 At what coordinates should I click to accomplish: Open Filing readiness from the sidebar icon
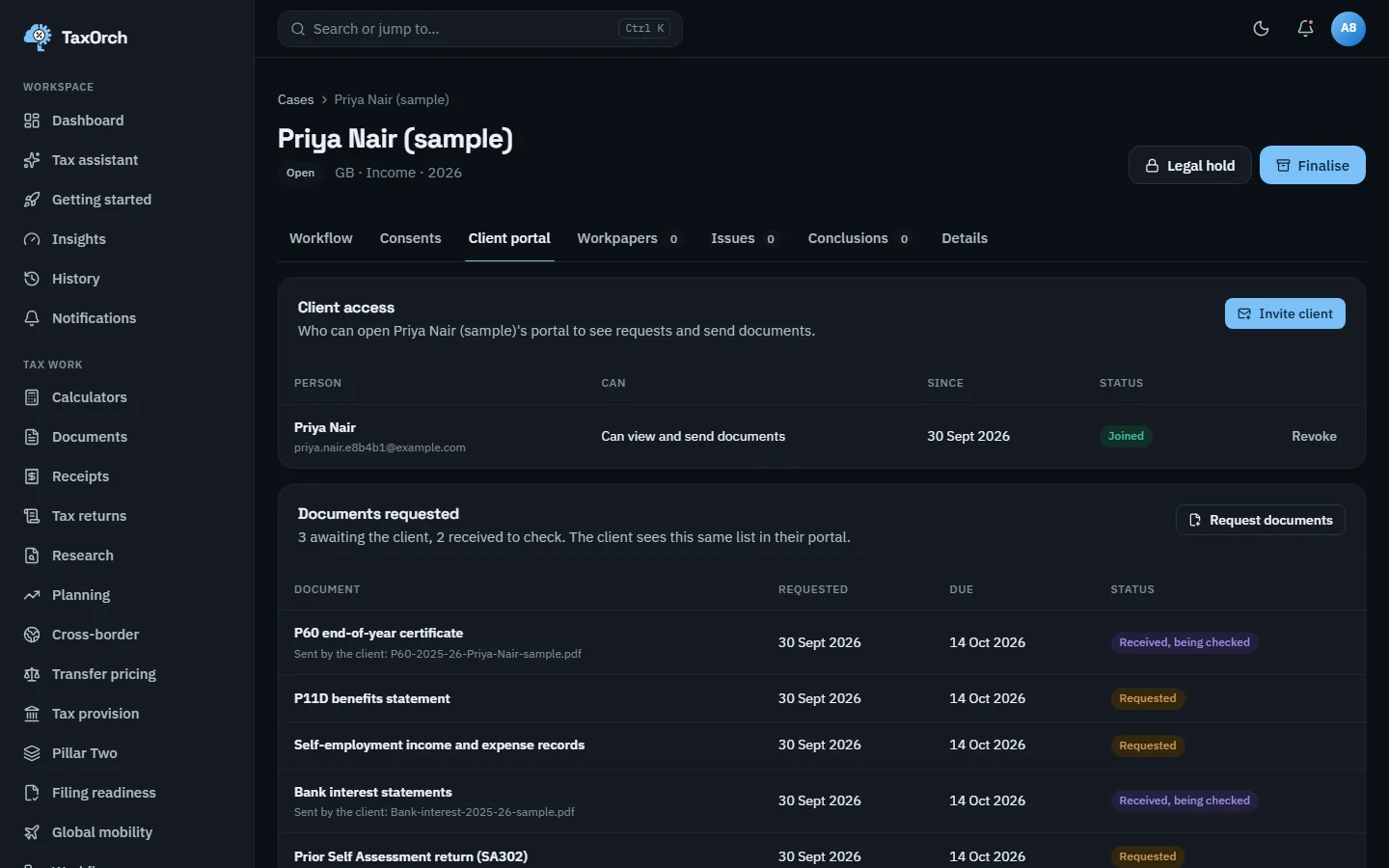tap(32, 793)
